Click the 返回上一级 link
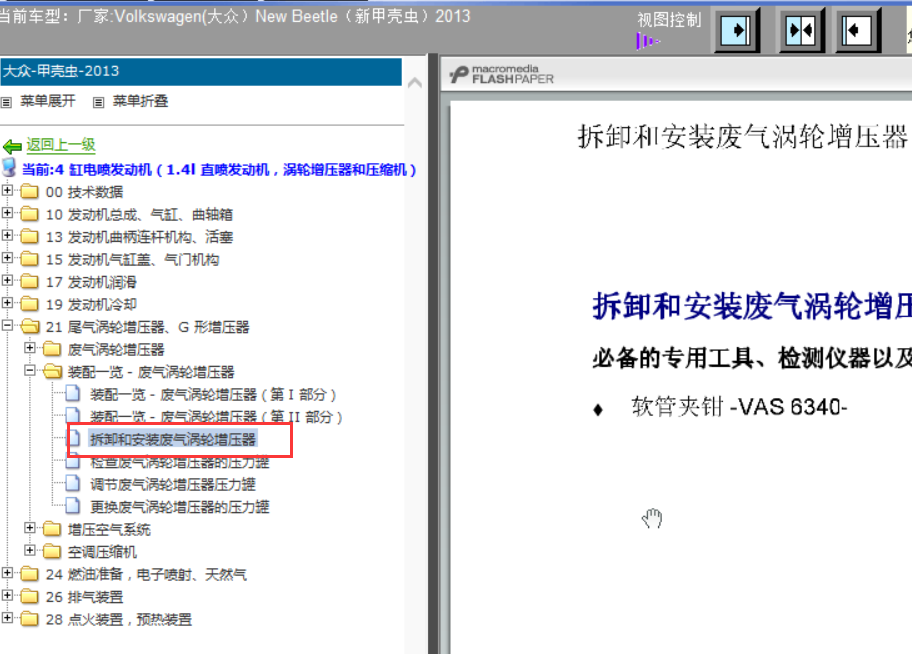 point(61,145)
